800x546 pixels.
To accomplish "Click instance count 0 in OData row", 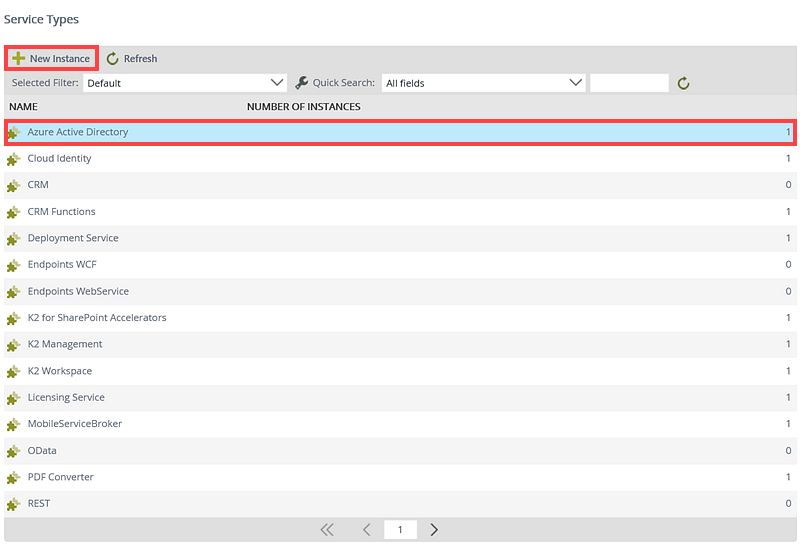I will pyautogui.click(x=788, y=451).
